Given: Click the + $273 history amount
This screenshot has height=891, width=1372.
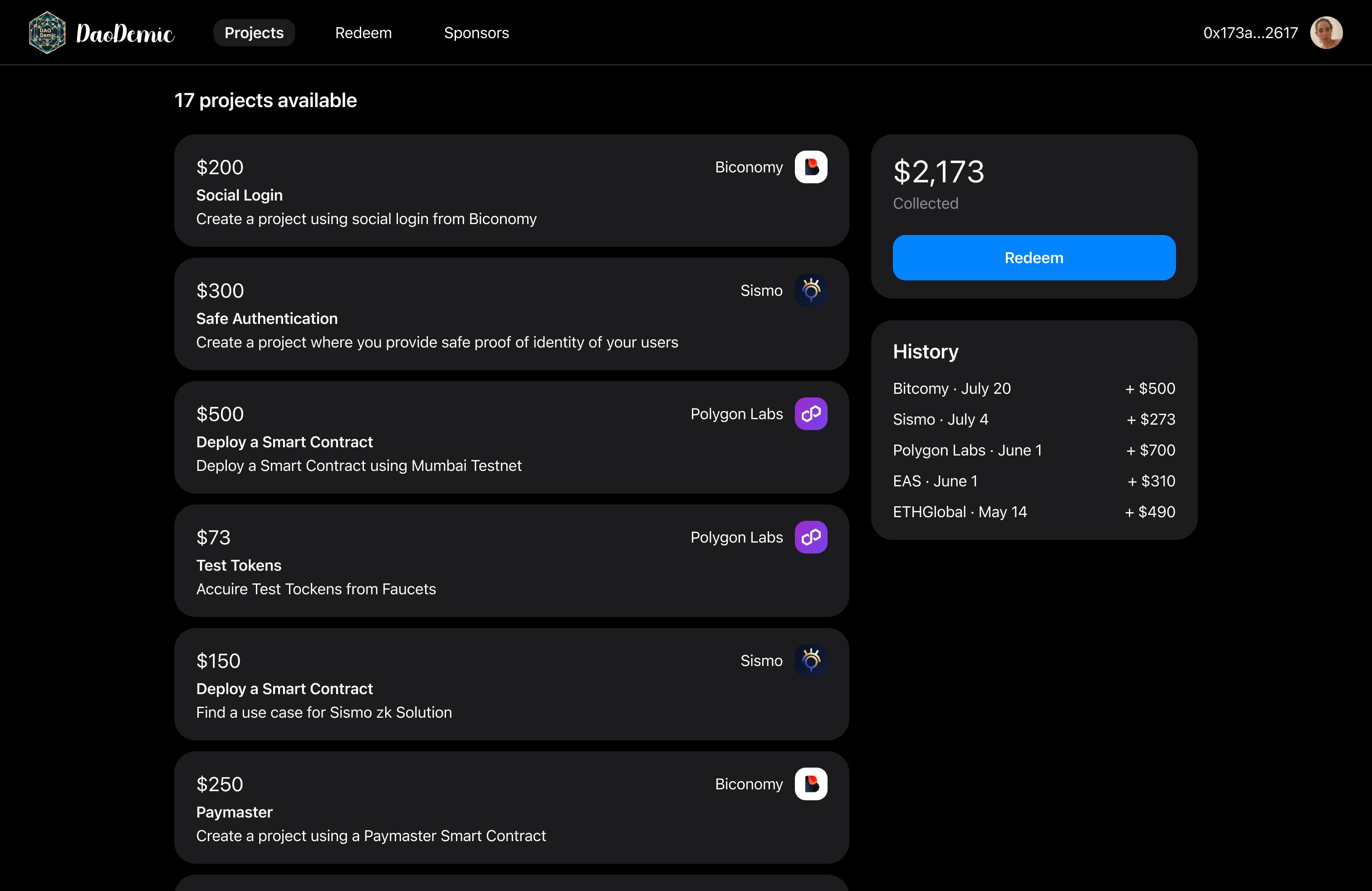Looking at the screenshot, I should point(1151,420).
